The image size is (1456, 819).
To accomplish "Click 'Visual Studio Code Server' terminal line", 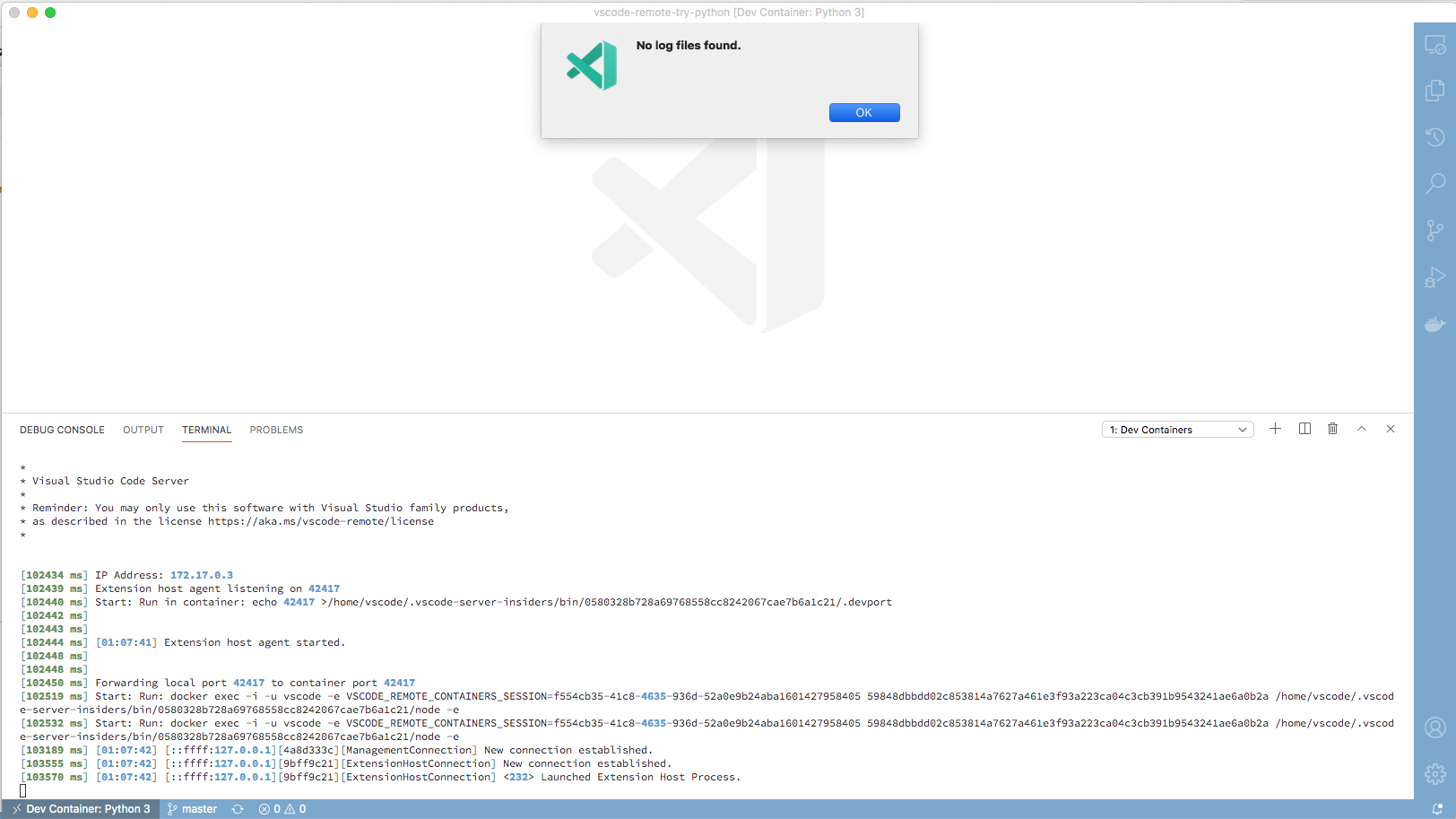I will click(110, 481).
